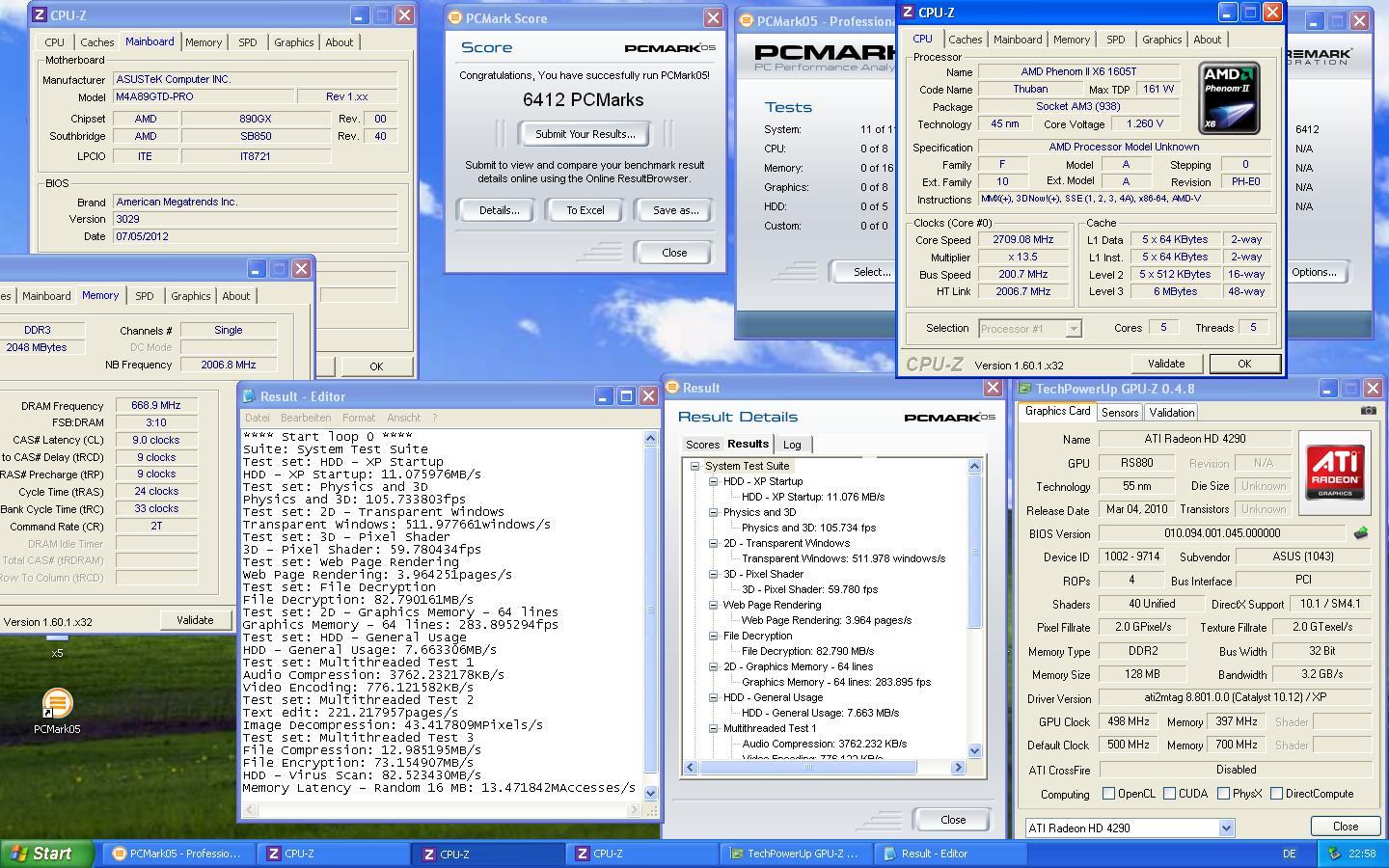Open the Result - Editor taskbar item
This screenshot has height=868, width=1389.
(x=949, y=854)
